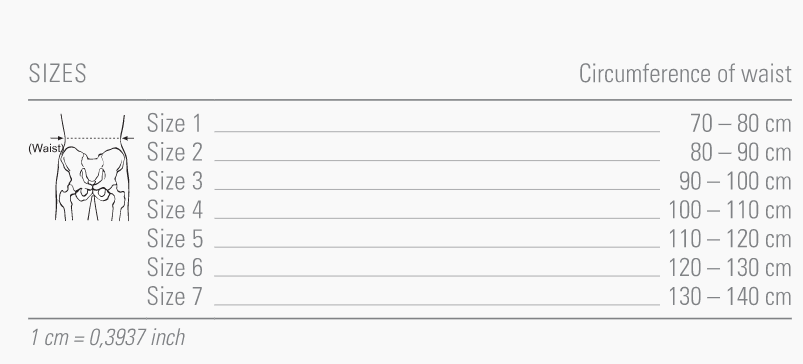The width and height of the screenshot is (803, 364).
Task: Click the 1 cm = 0,3937 inch footnote
Action: click(x=108, y=338)
